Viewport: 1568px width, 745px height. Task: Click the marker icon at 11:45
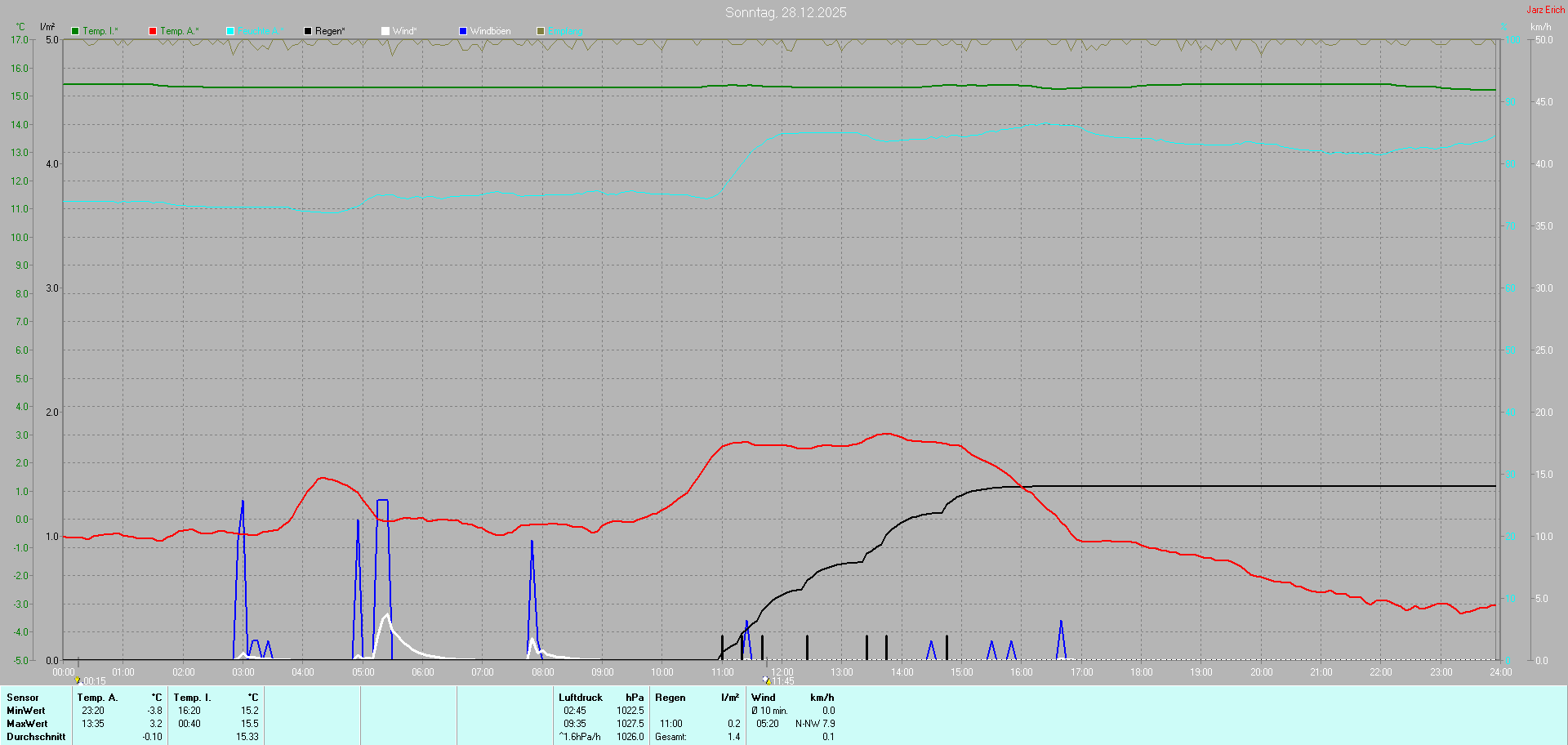point(766,680)
